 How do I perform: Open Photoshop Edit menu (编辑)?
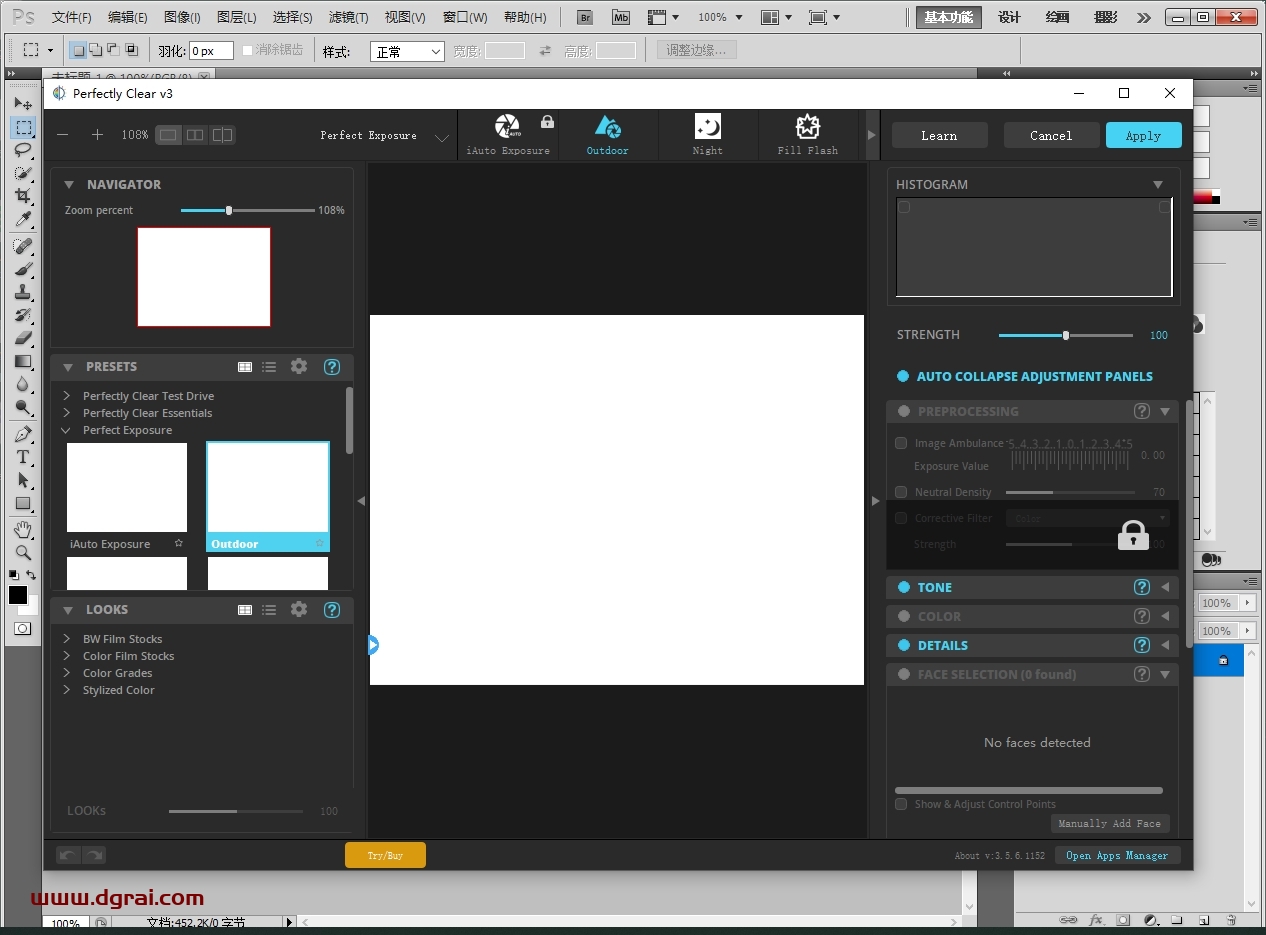coord(127,17)
